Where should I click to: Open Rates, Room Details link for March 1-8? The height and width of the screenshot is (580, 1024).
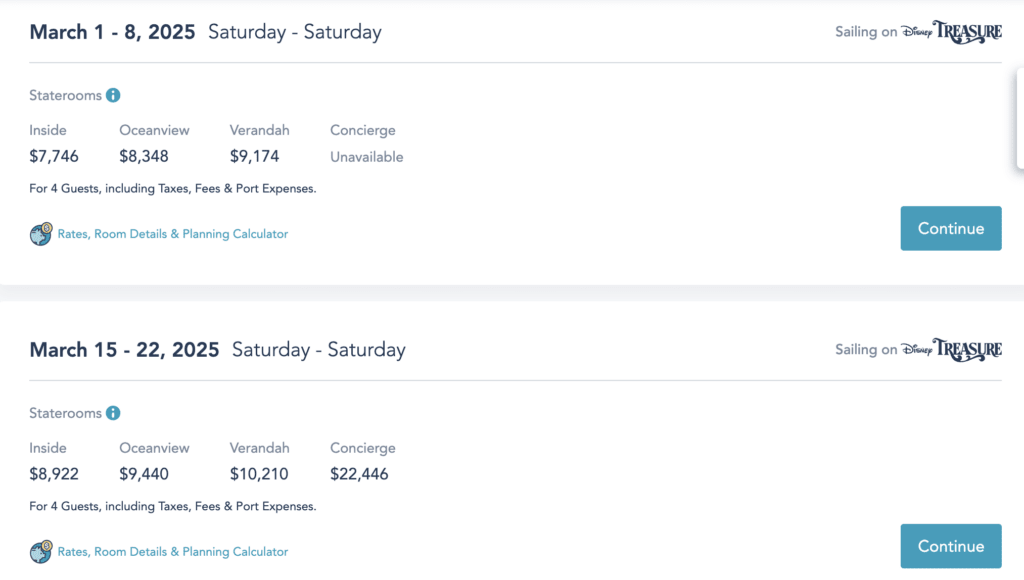[172, 234]
